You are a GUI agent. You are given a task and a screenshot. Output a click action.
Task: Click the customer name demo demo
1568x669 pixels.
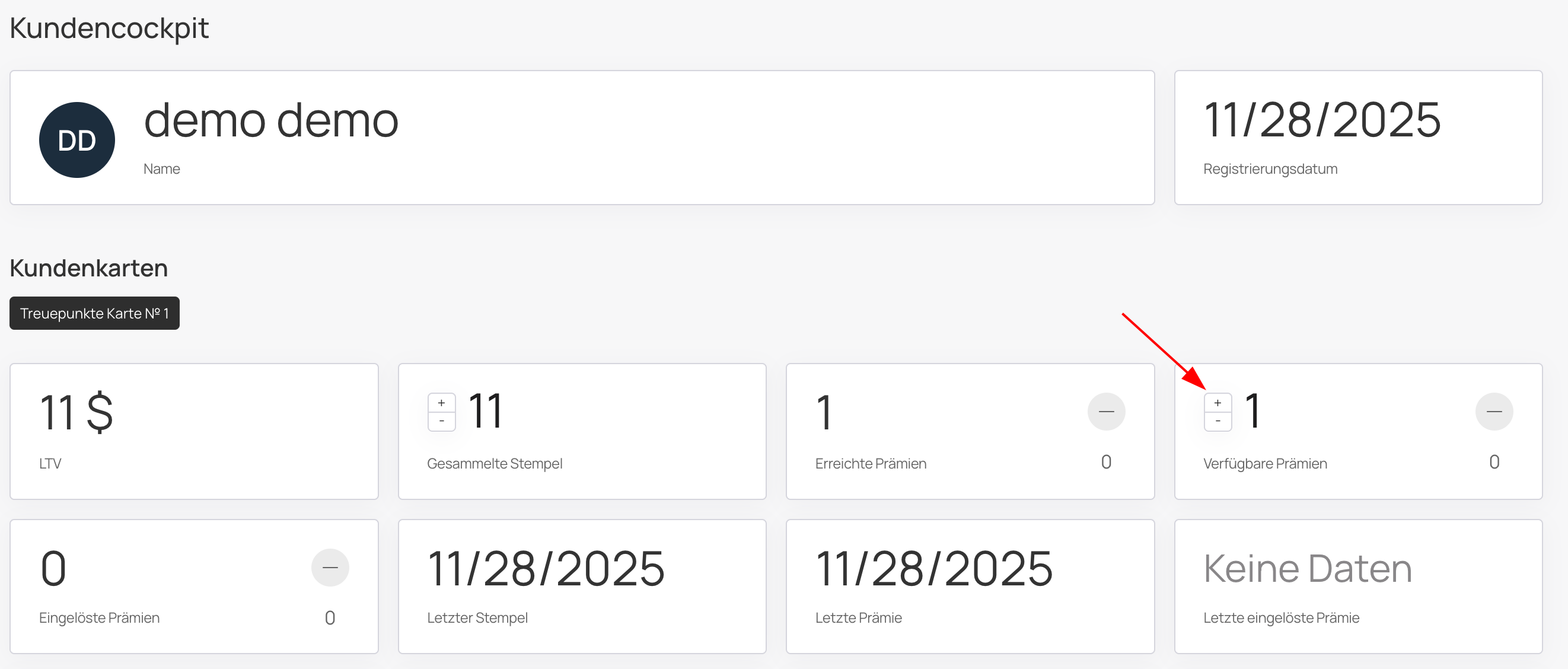(271, 120)
